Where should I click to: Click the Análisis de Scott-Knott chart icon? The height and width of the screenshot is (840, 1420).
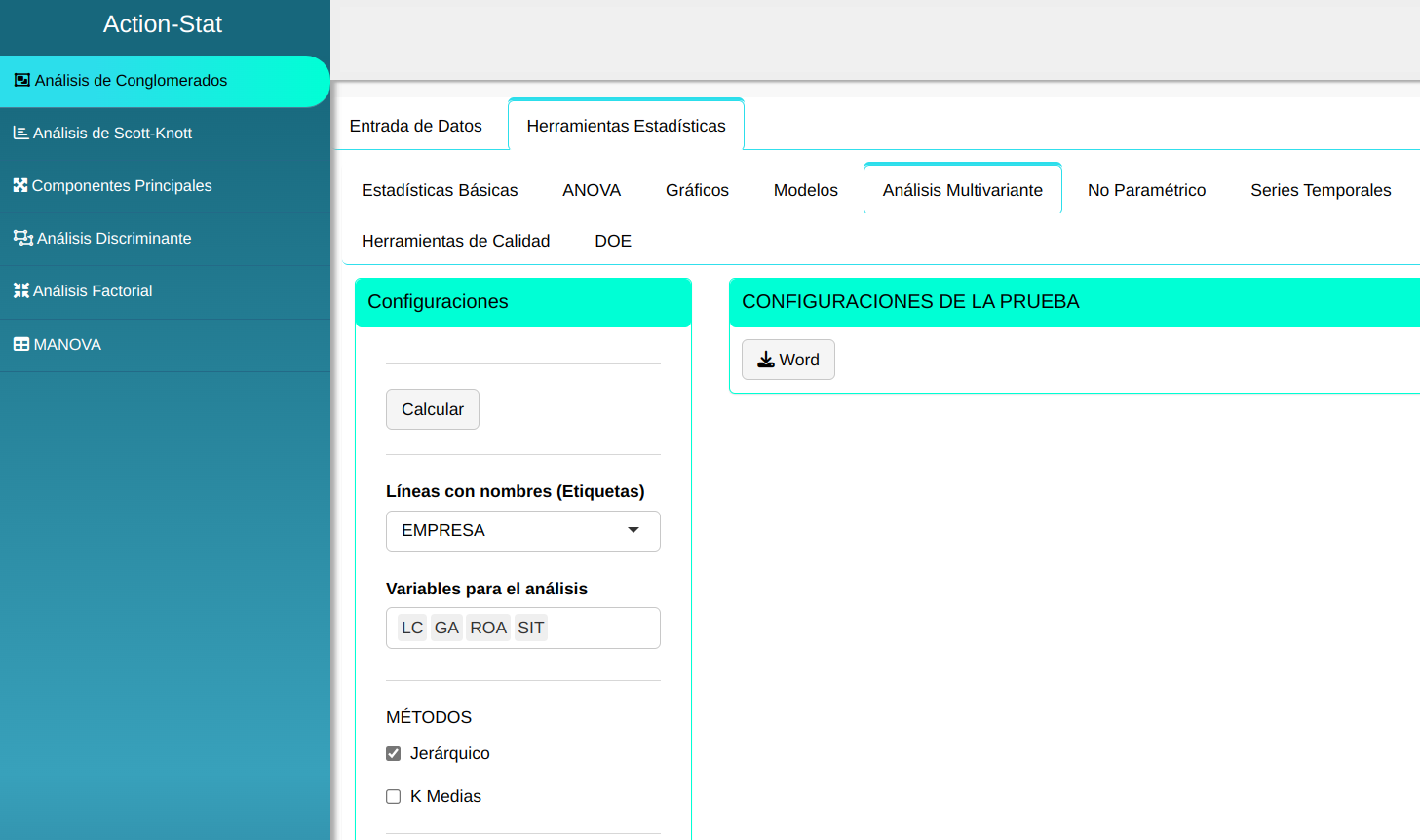point(20,133)
